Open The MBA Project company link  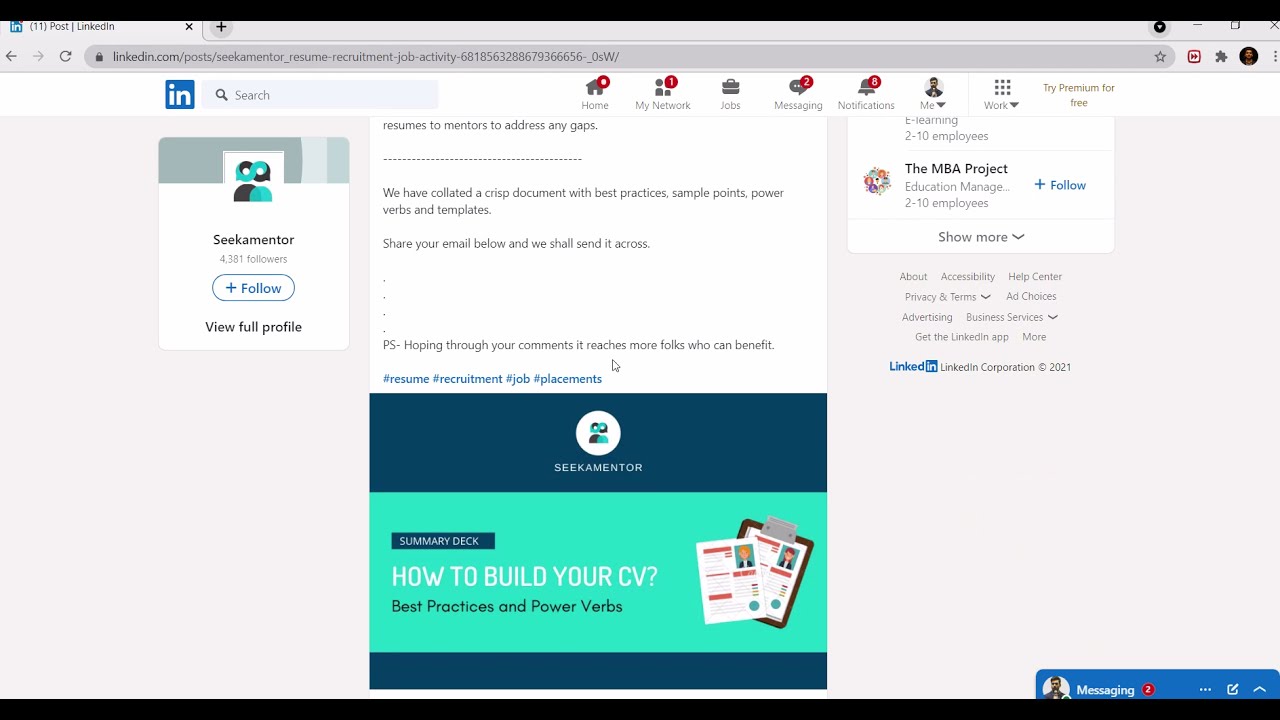(x=956, y=169)
